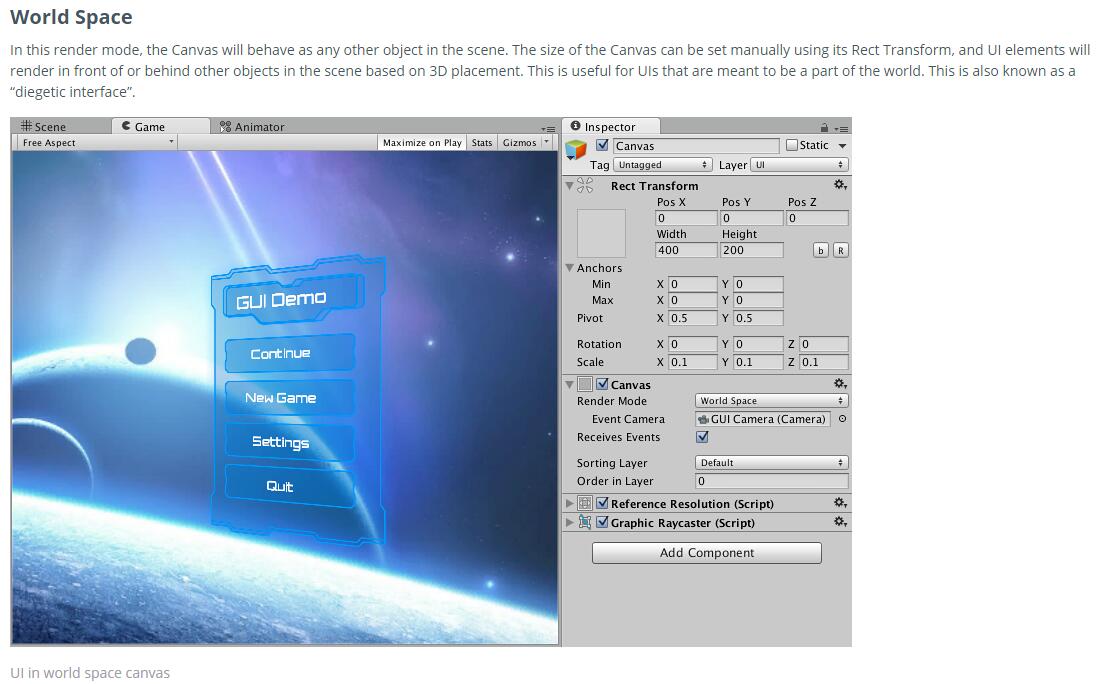This screenshot has height=684, width=1111.
Task: Click the Height field showing 200
Action: (752, 250)
